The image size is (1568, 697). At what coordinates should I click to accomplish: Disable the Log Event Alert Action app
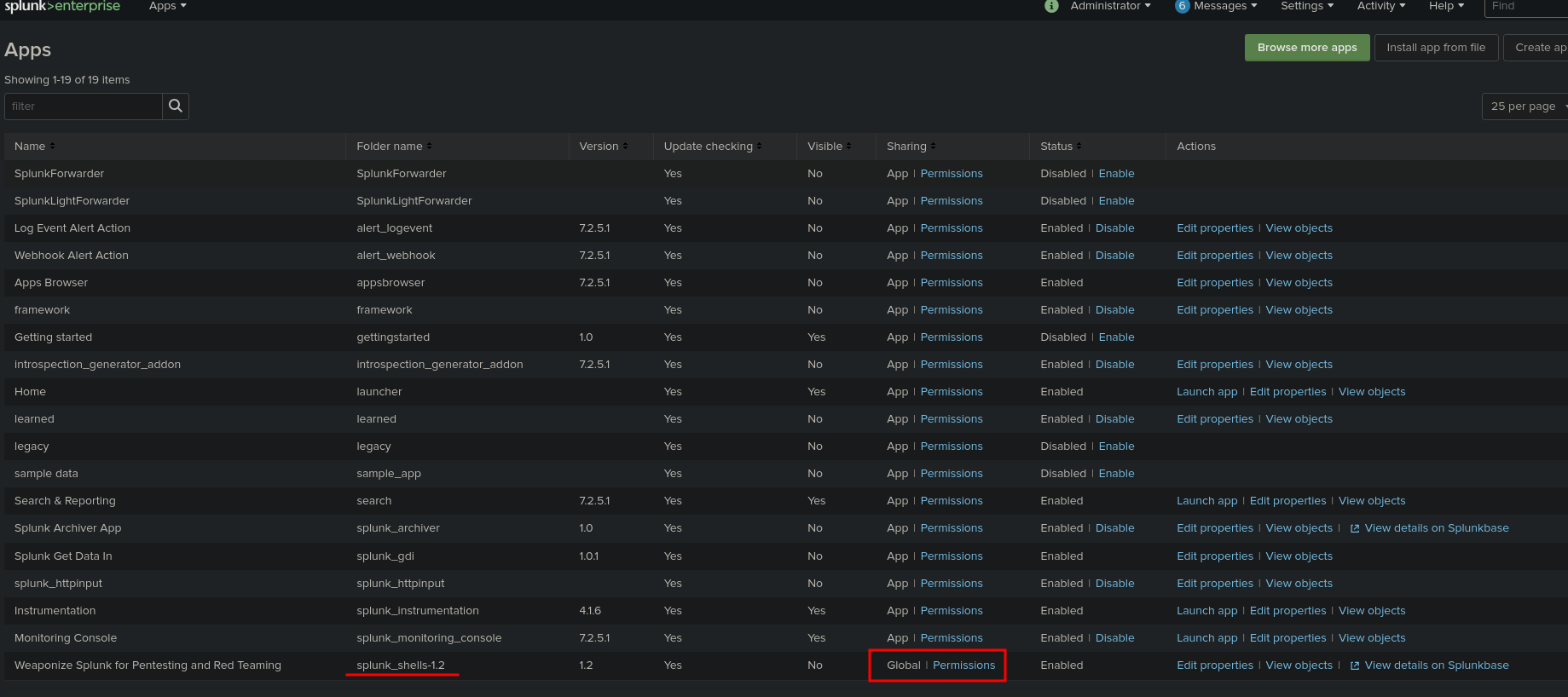pos(1114,228)
